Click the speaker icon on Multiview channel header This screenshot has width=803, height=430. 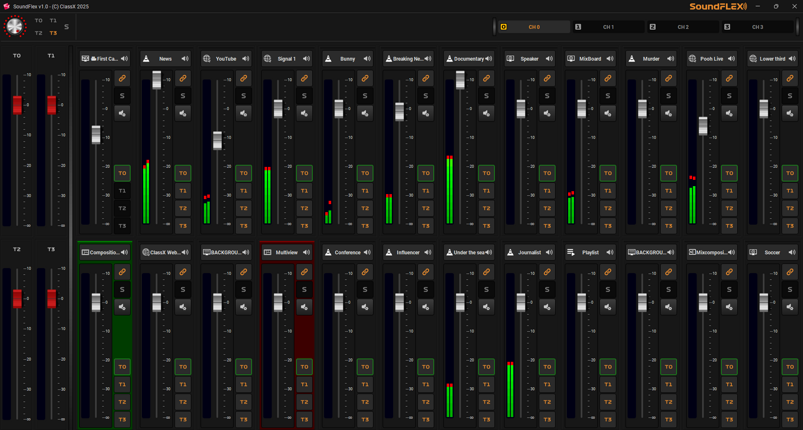click(x=306, y=252)
